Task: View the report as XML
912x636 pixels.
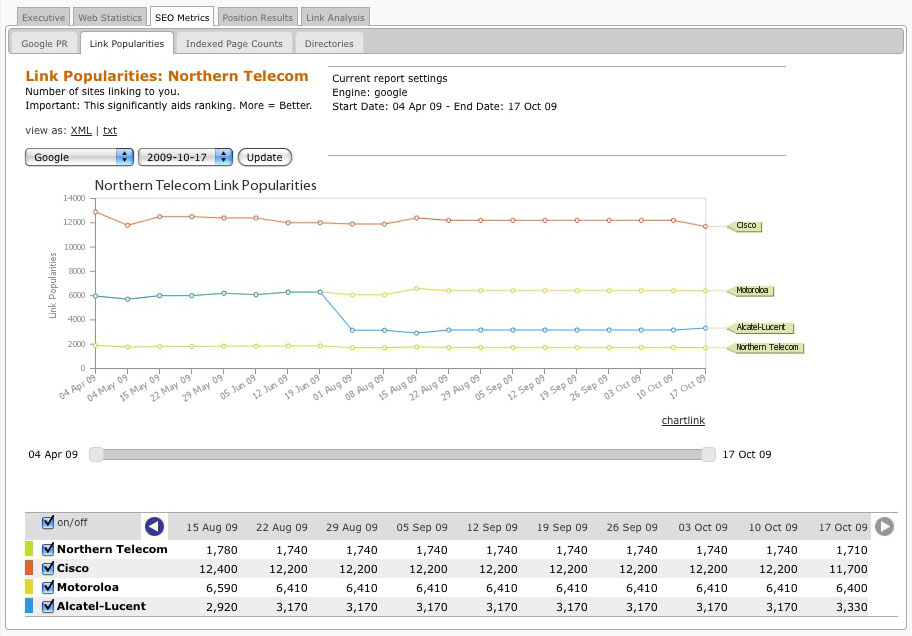Action: tap(81, 130)
